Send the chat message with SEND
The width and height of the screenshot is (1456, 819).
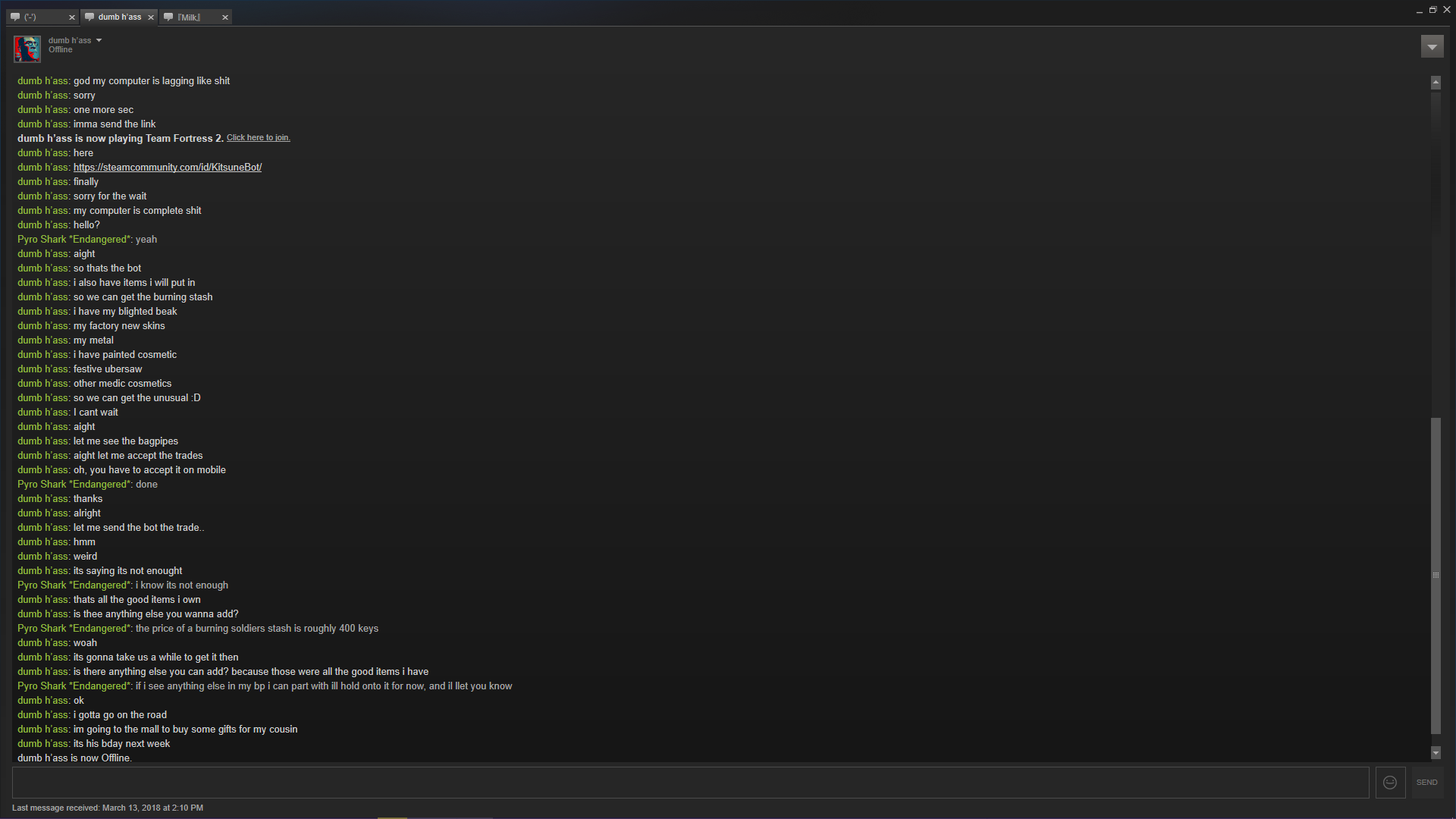tap(1426, 783)
